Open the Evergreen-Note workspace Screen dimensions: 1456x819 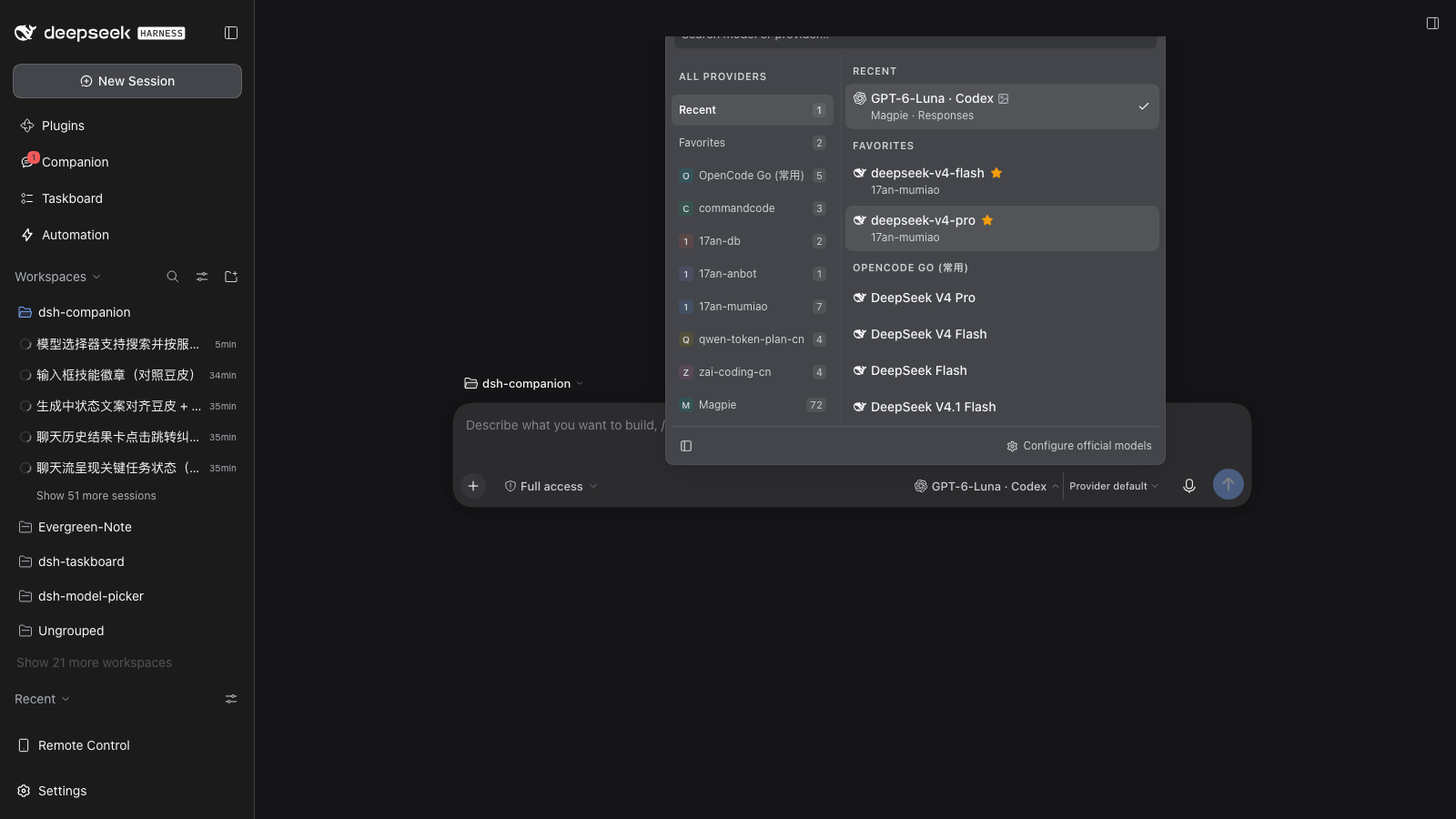point(127,527)
